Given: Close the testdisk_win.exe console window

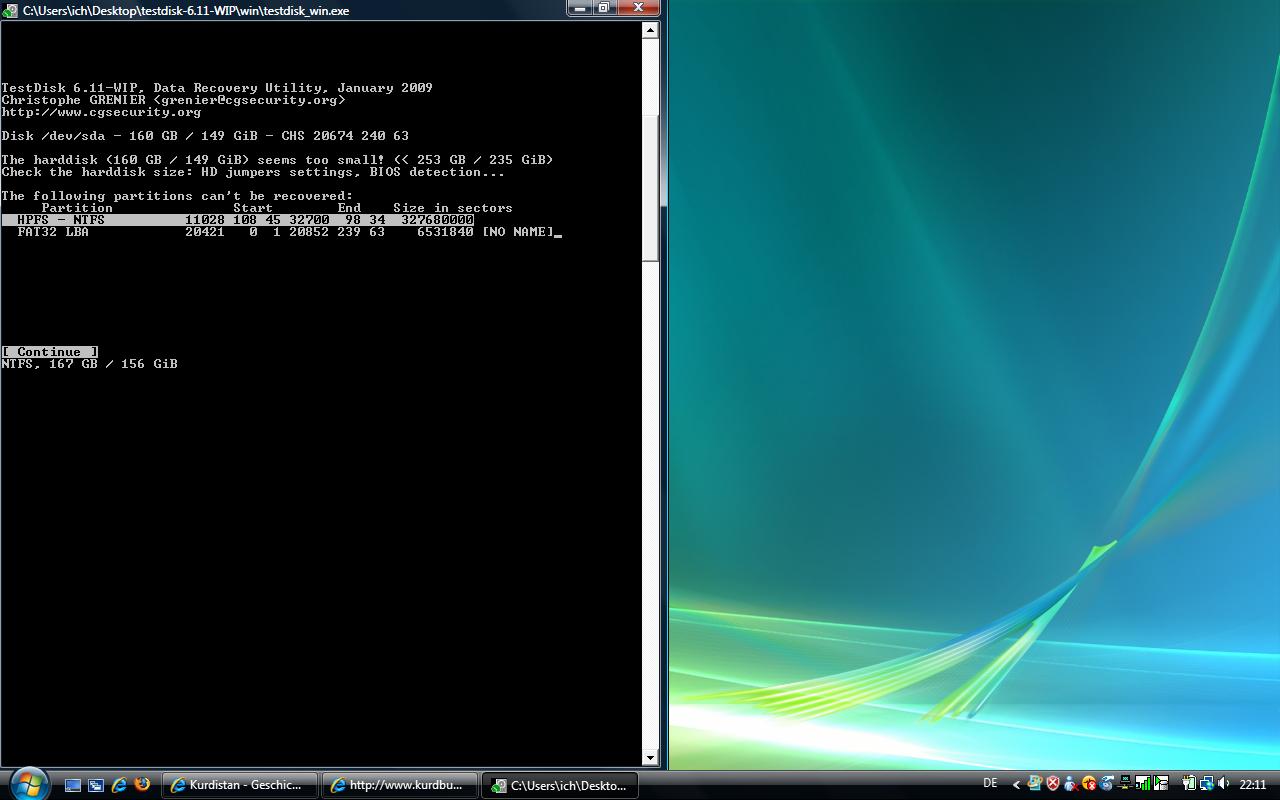Looking at the screenshot, I should [x=638, y=8].
